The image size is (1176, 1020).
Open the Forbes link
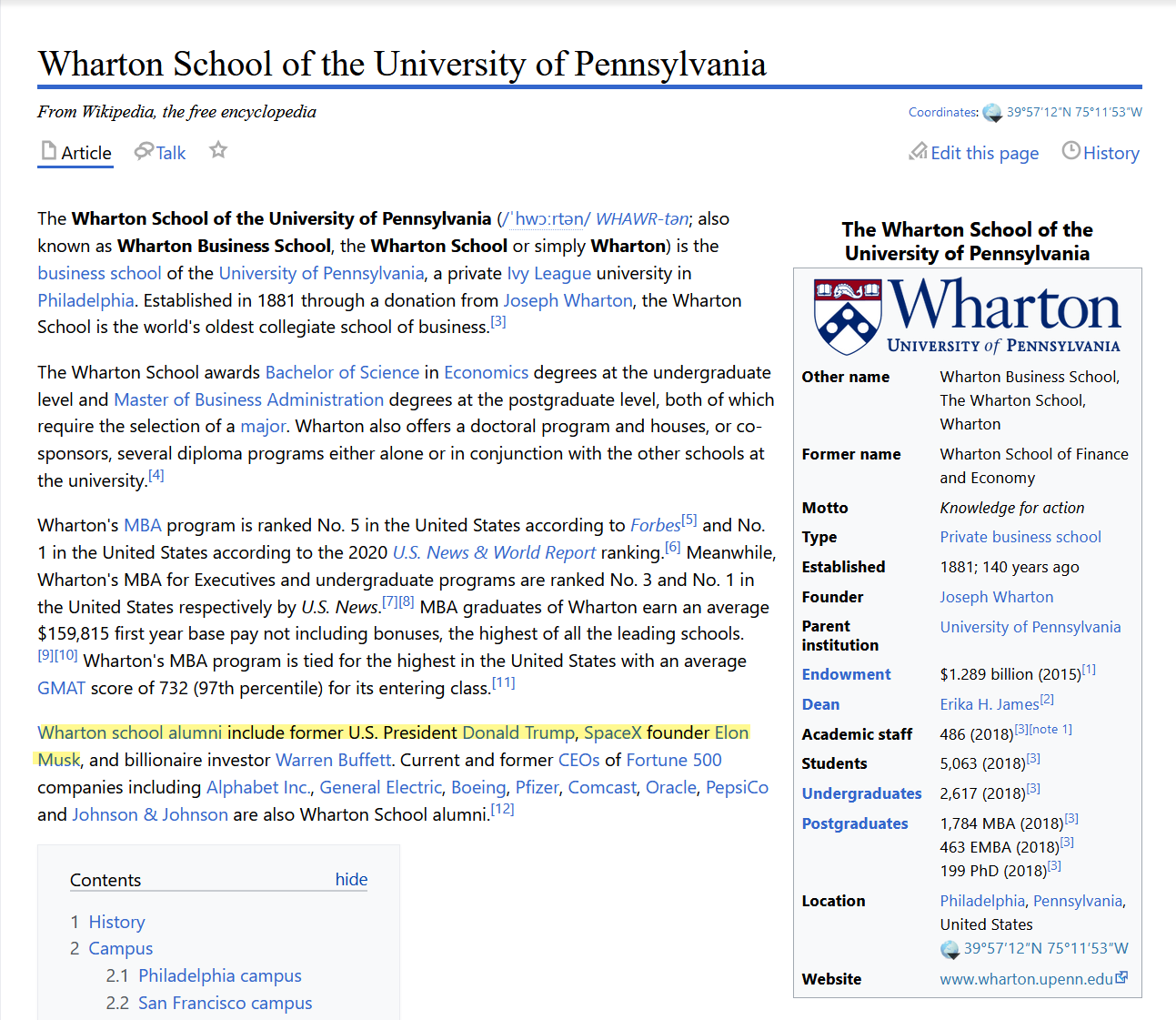pyautogui.click(x=655, y=525)
